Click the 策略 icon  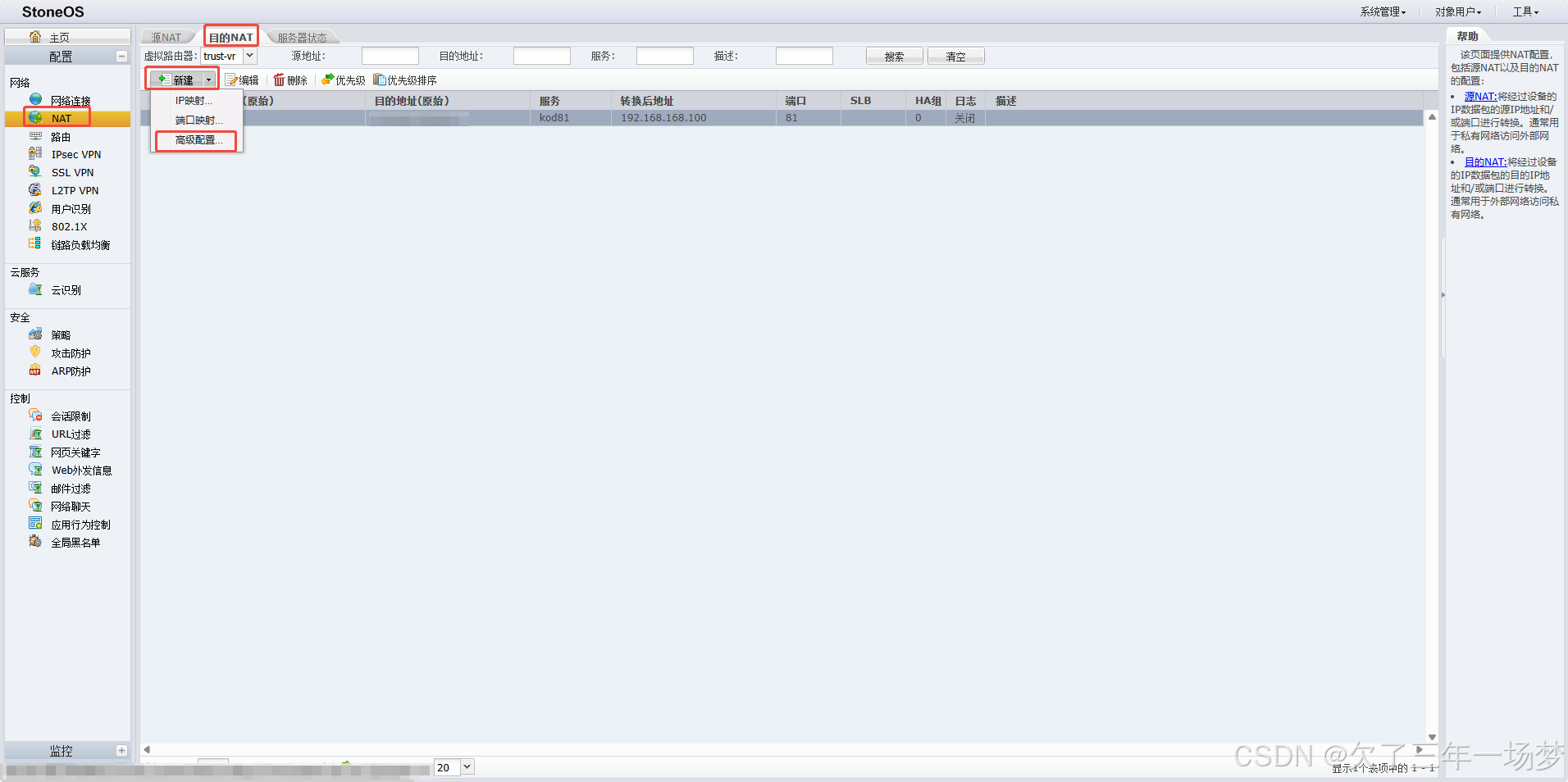coord(35,334)
